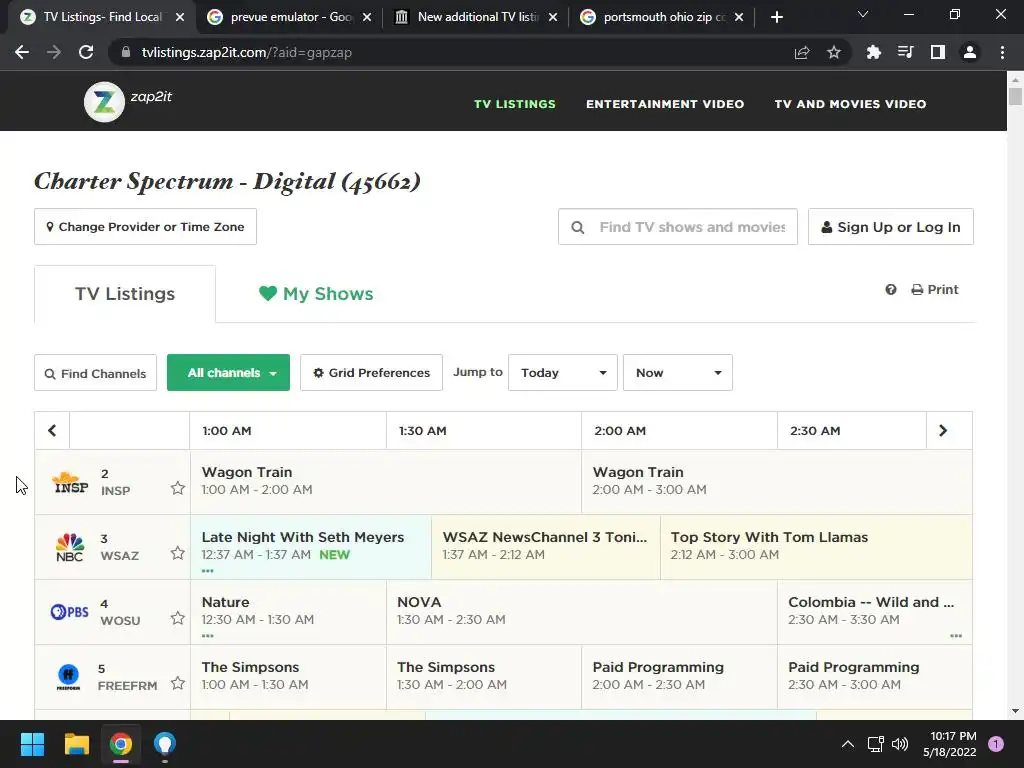Open the tab search chevron in title bar

863,14
